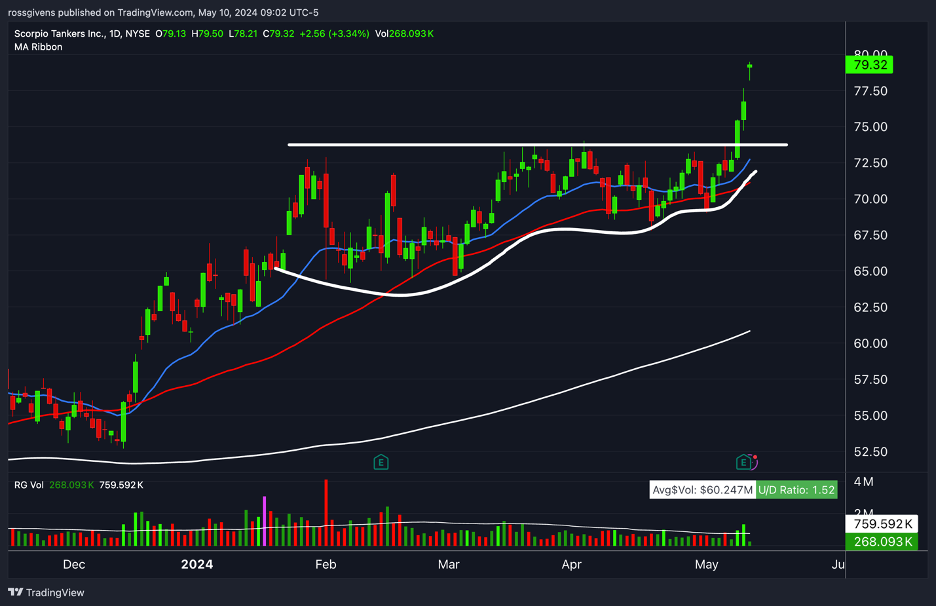Screen dimensions: 936x606
Task: Click the Apr label on time axis
Action: click(x=572, y=565)
